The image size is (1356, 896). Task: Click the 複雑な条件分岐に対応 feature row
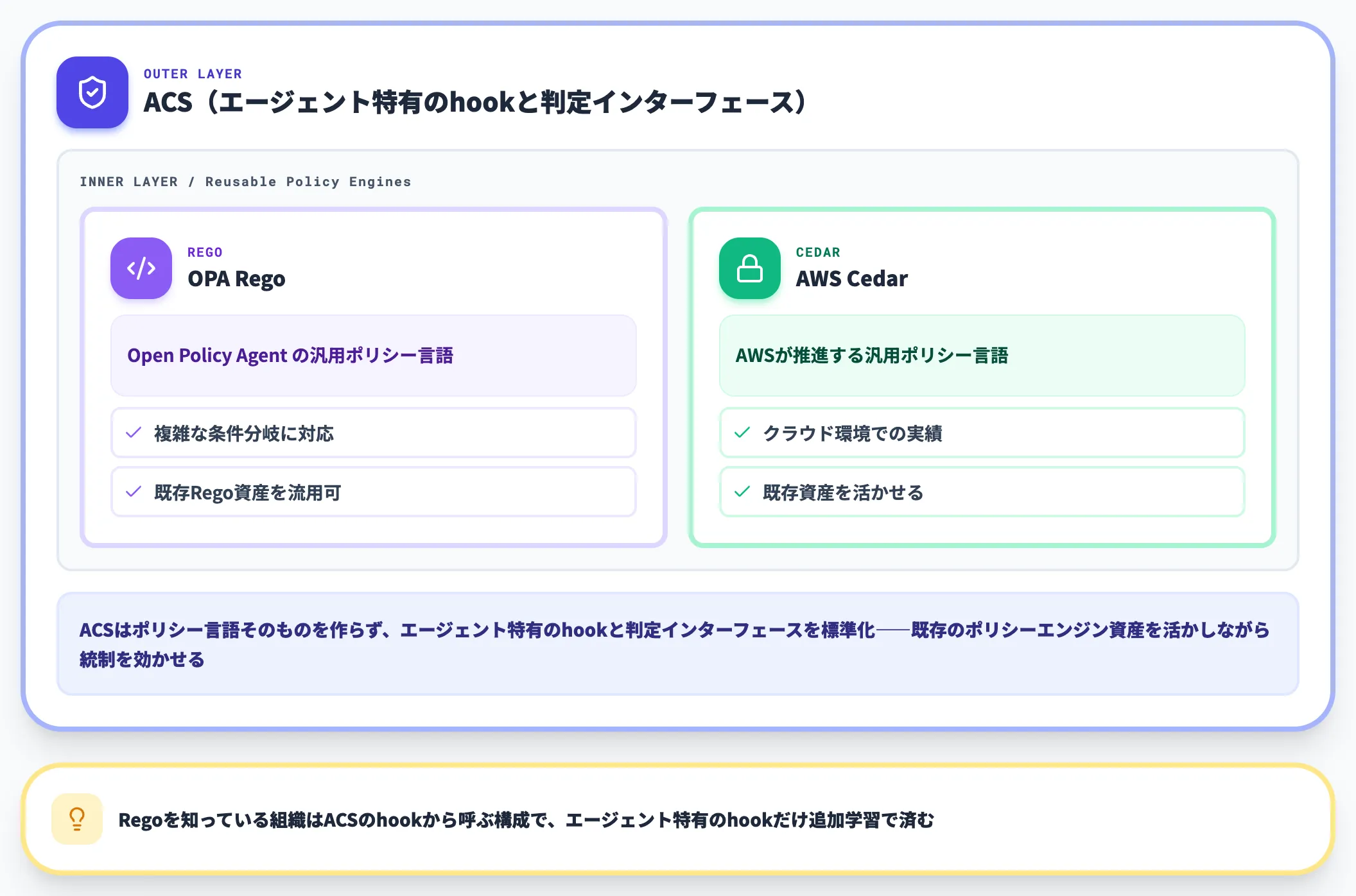374,433
